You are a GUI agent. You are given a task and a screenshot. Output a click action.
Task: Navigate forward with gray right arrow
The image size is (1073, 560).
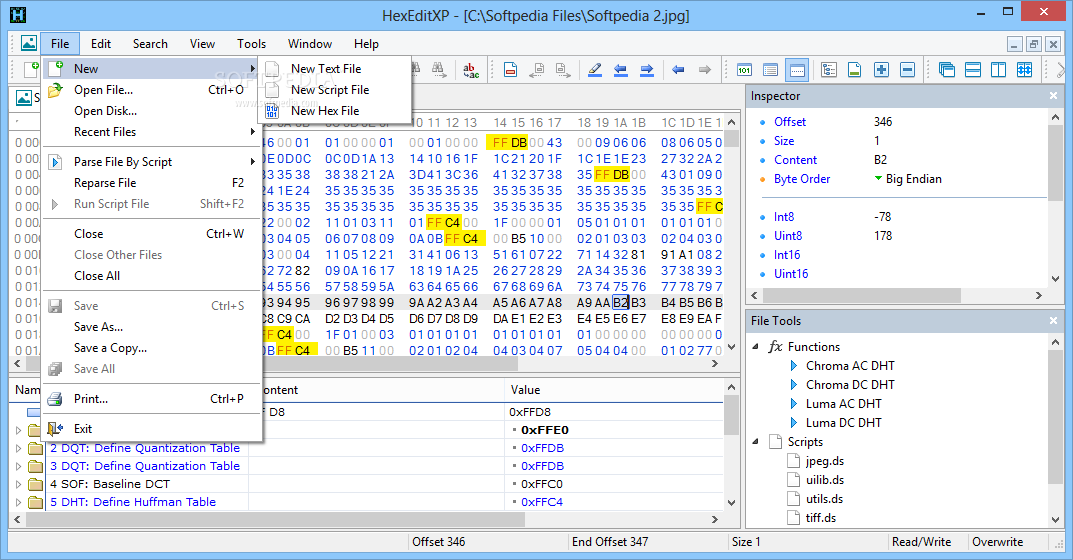click(x=704, y=70)
